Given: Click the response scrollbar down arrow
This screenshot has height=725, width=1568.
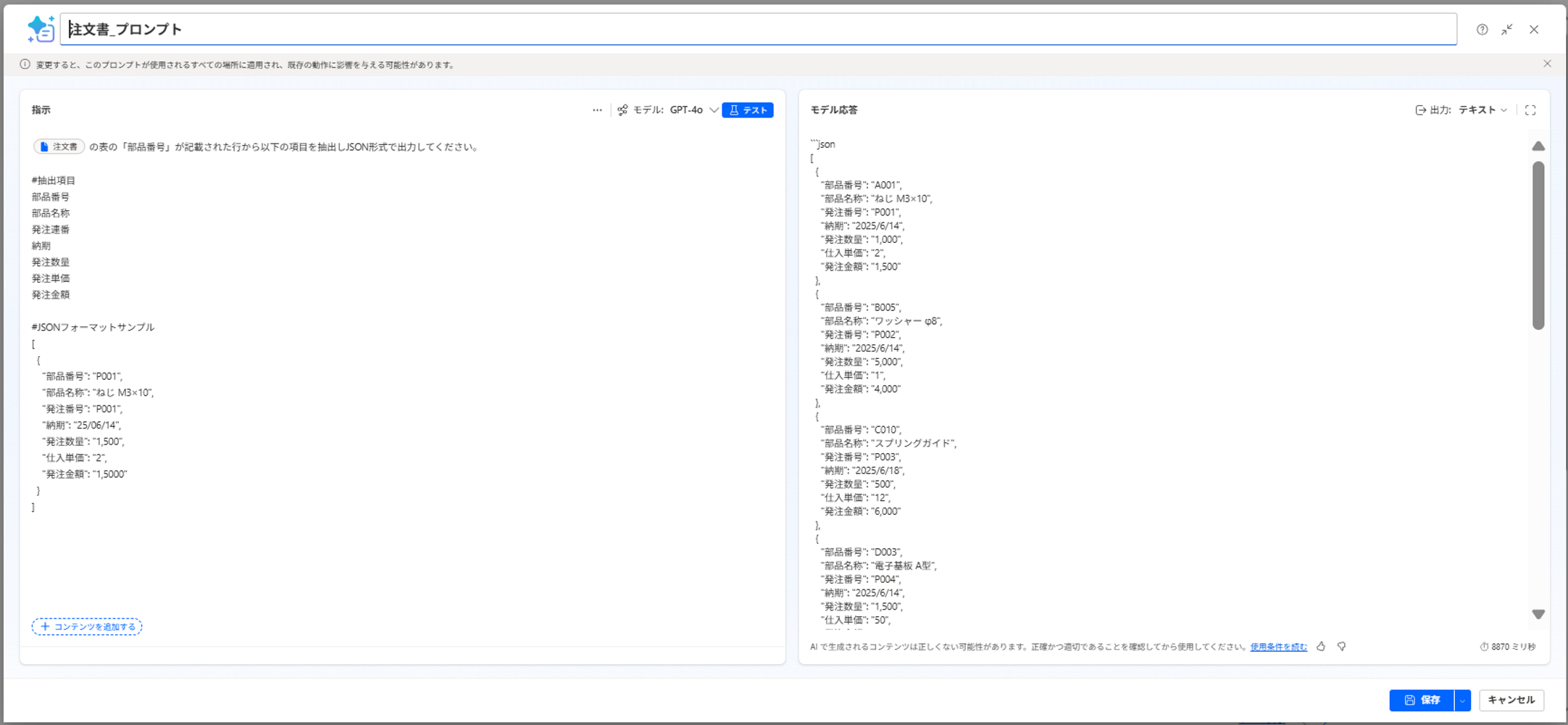Looking at the screenshot, I should point(1538,614).
